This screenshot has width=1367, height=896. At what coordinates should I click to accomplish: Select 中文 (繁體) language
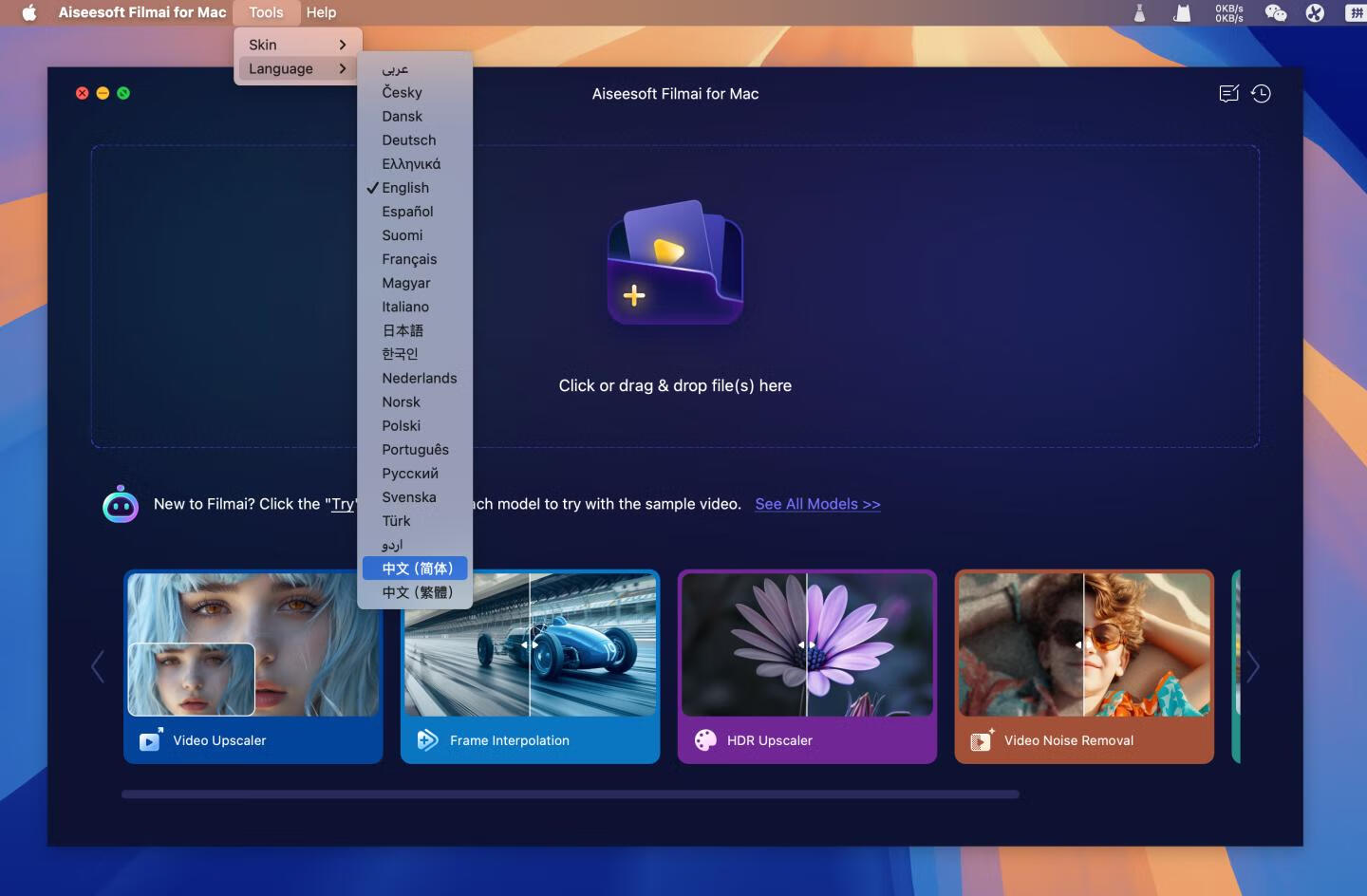pos(414,592)
